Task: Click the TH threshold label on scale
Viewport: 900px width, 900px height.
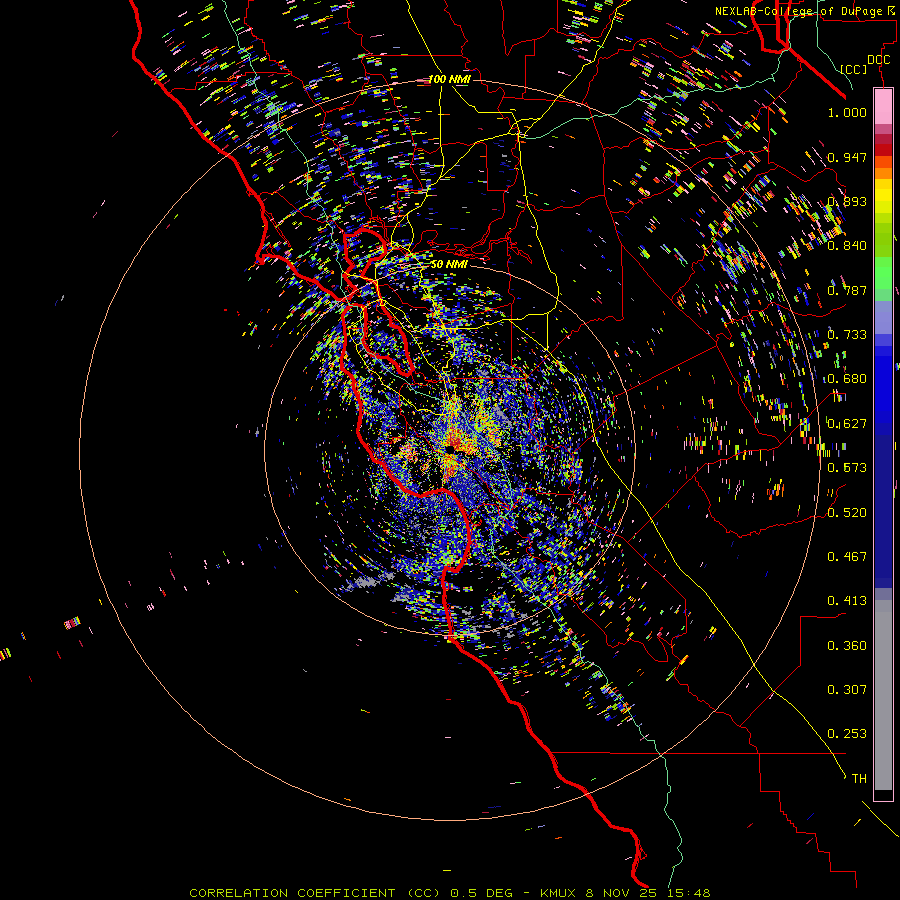Action: [x=859, y=779]
